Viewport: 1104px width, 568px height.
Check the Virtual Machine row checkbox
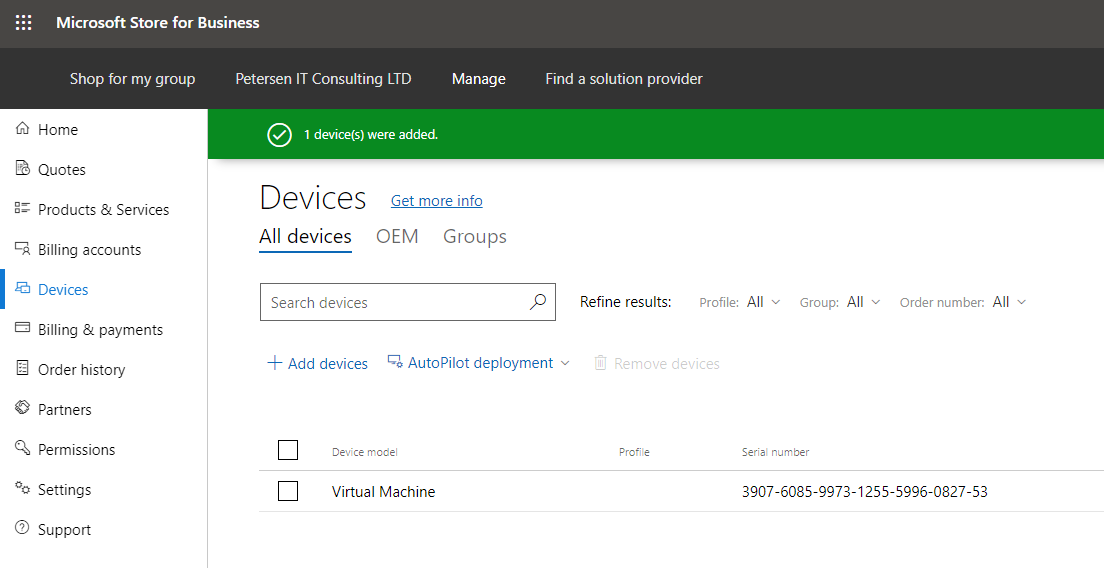288,491
